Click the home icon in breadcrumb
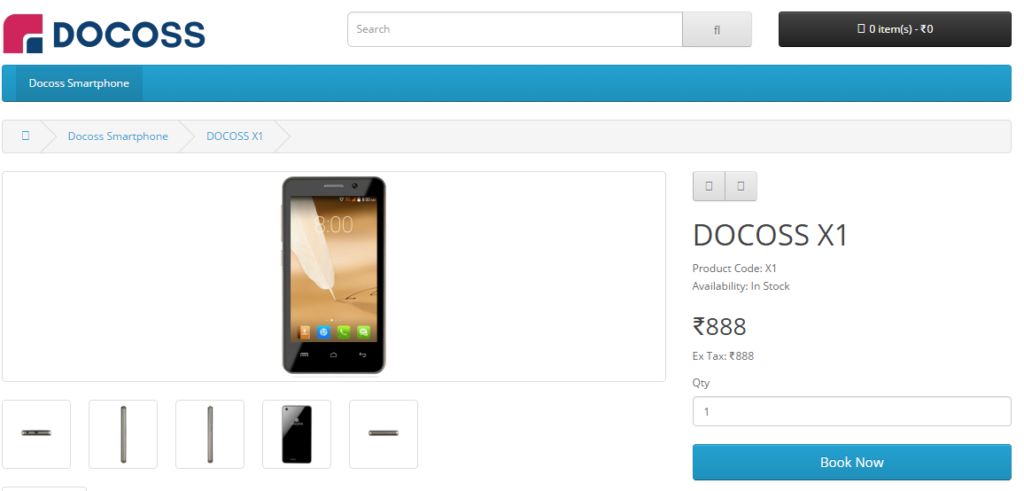Viewport: 1024px width, 491px height. (x=25, y=136)
